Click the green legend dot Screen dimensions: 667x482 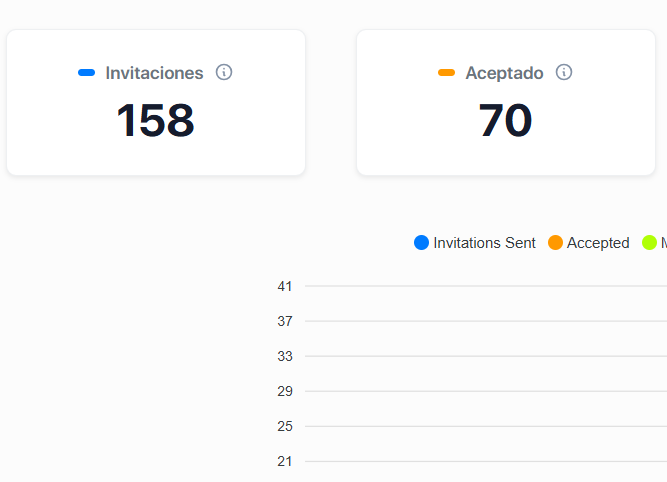pos(649,243)
